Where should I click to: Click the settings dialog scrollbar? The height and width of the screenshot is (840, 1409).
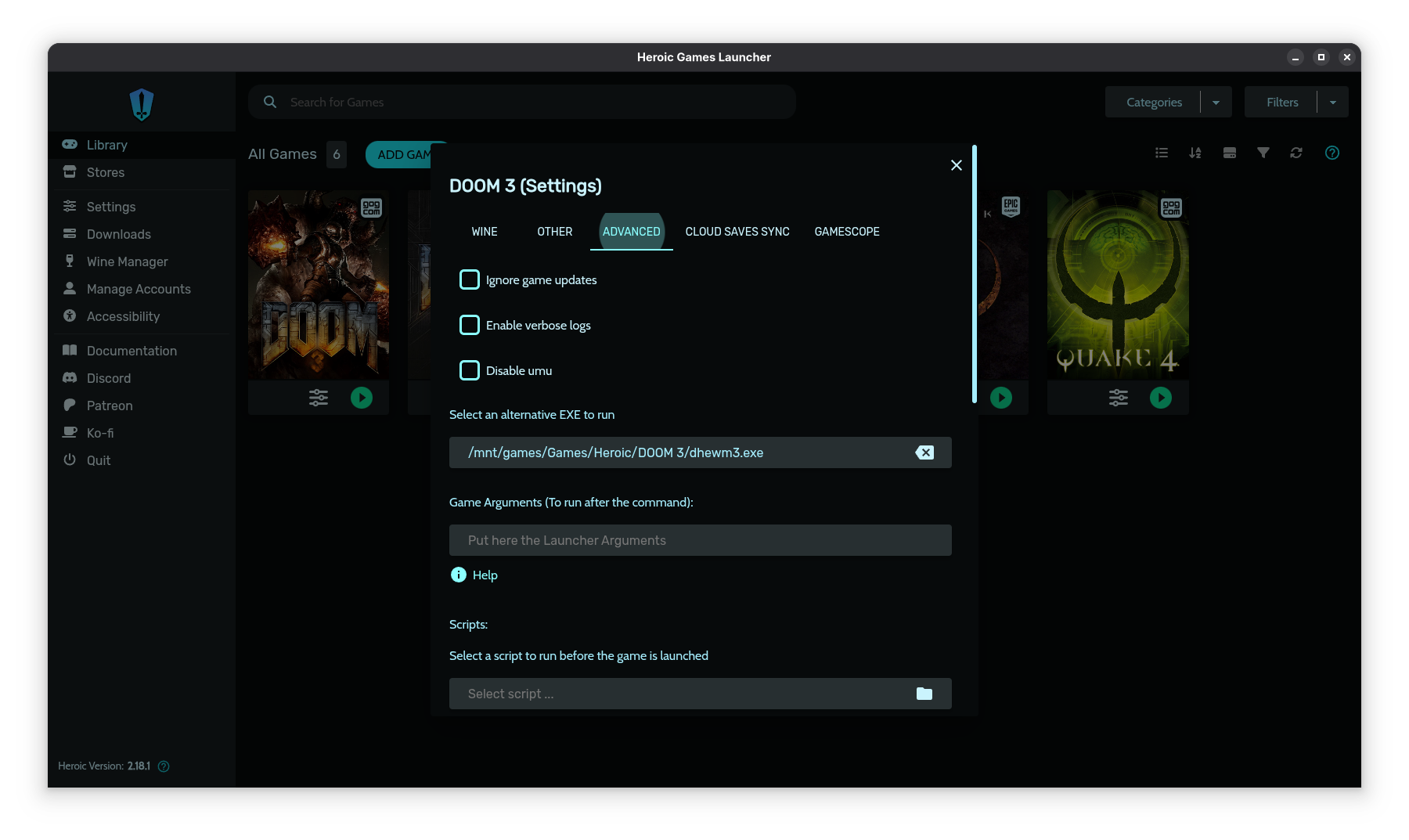pos(975,274)
